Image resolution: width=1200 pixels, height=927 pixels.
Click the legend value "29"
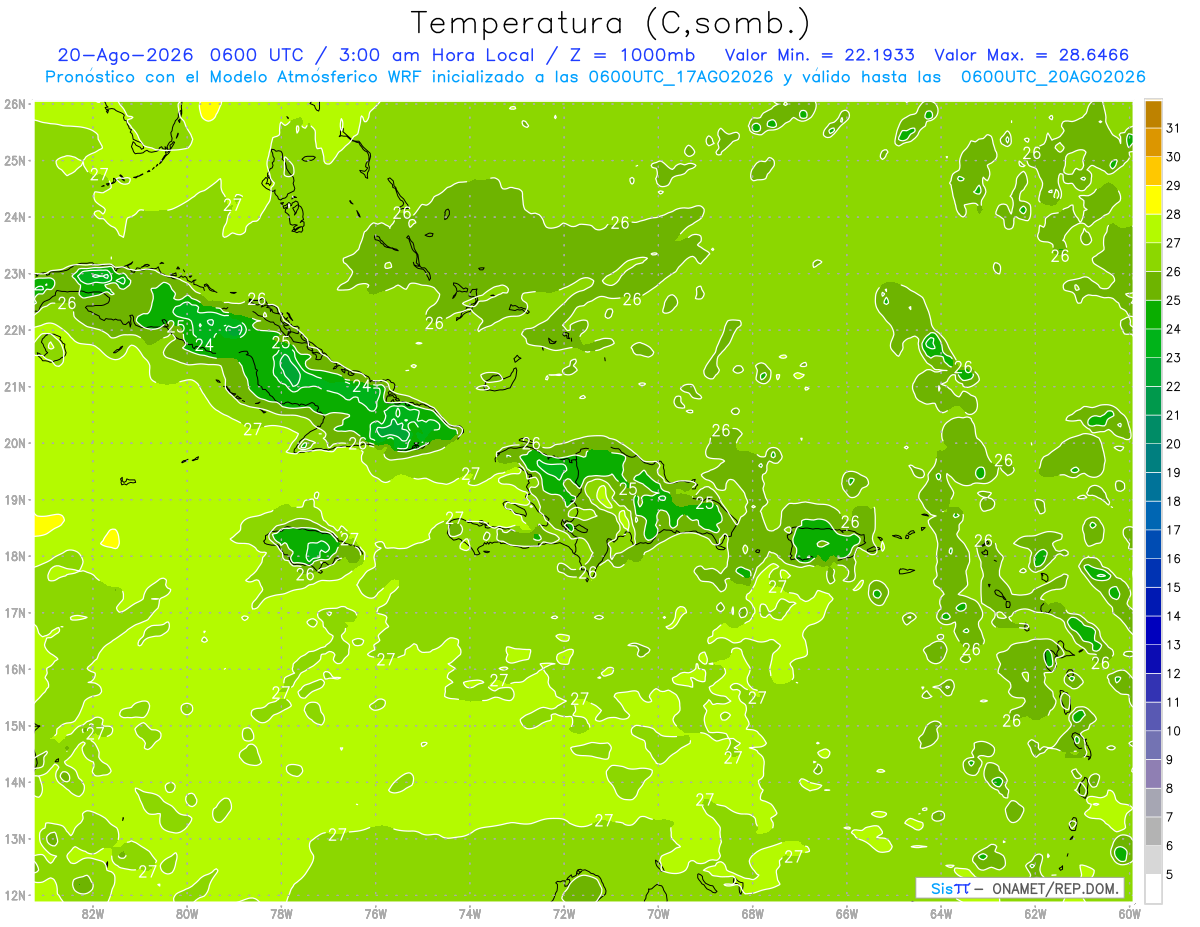coord(1173,185)
